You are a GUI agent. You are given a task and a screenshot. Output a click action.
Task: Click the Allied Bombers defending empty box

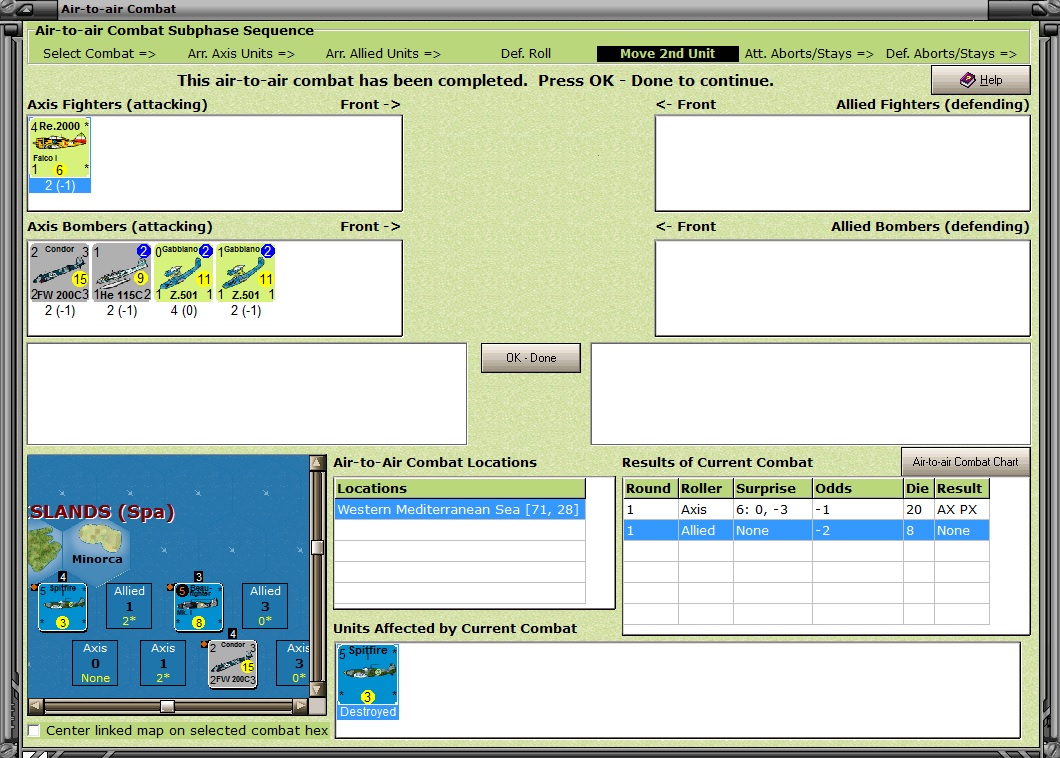click(x=842, y=288)
